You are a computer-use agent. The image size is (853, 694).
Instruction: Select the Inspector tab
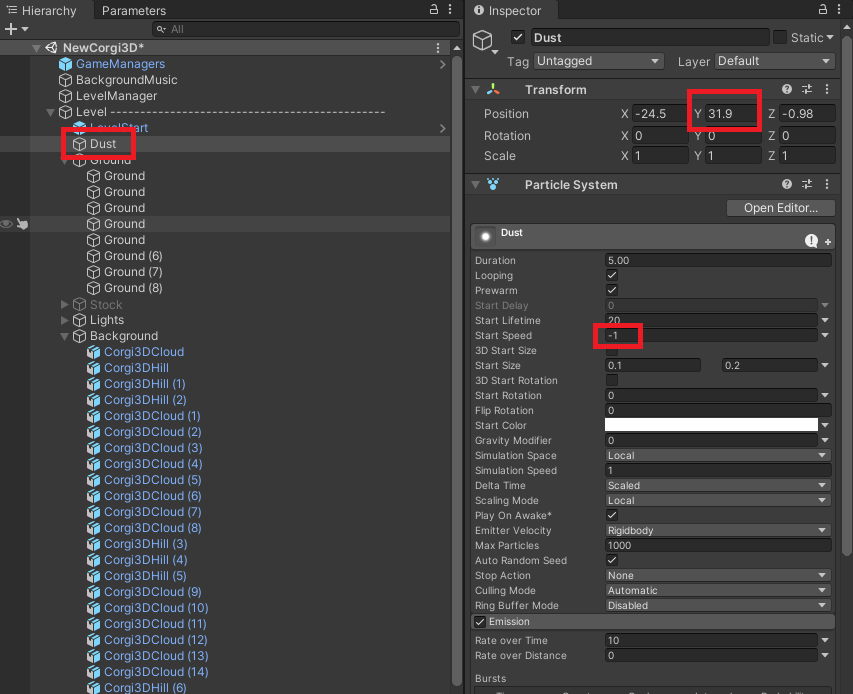(511, 11)
